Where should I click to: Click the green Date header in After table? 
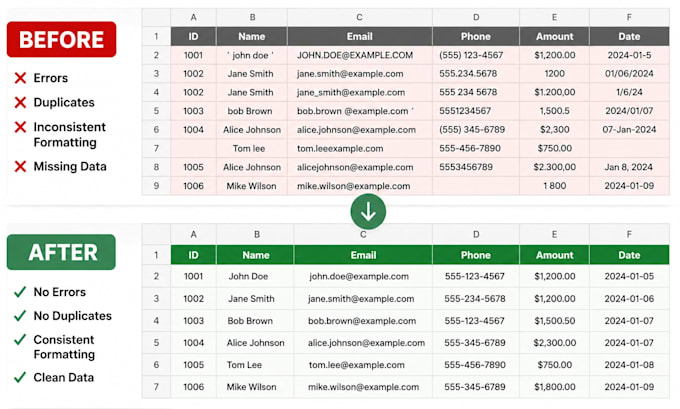point(629,255)
